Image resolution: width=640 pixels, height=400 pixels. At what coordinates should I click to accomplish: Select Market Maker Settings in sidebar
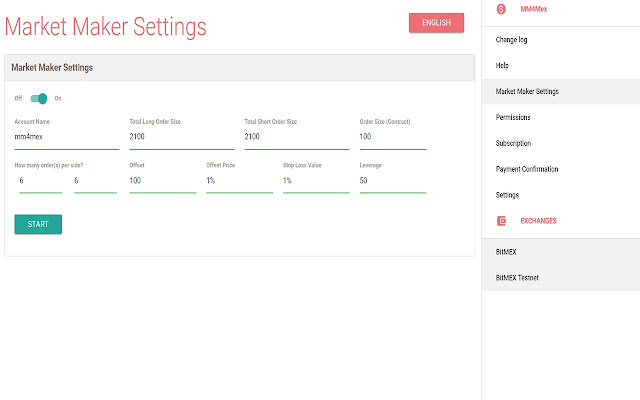561,91
